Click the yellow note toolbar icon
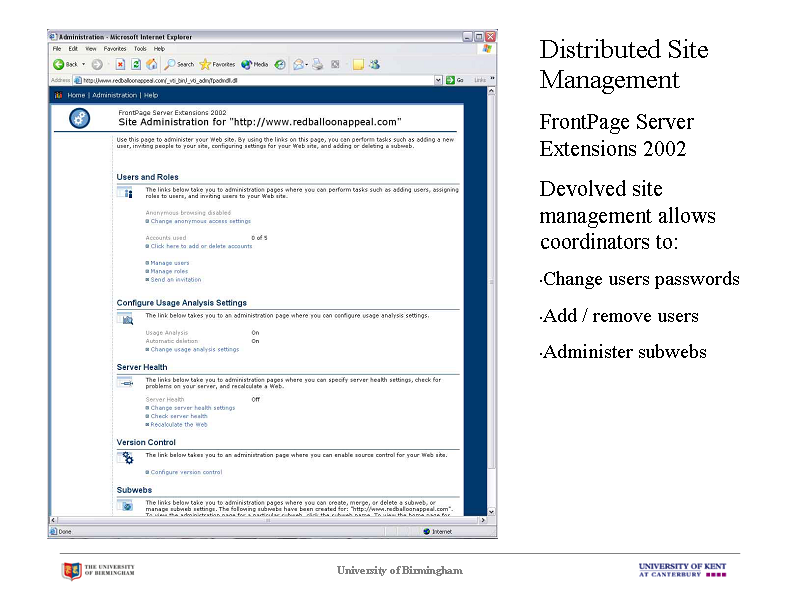The image size is (800, 600). (x=358, y=64)
